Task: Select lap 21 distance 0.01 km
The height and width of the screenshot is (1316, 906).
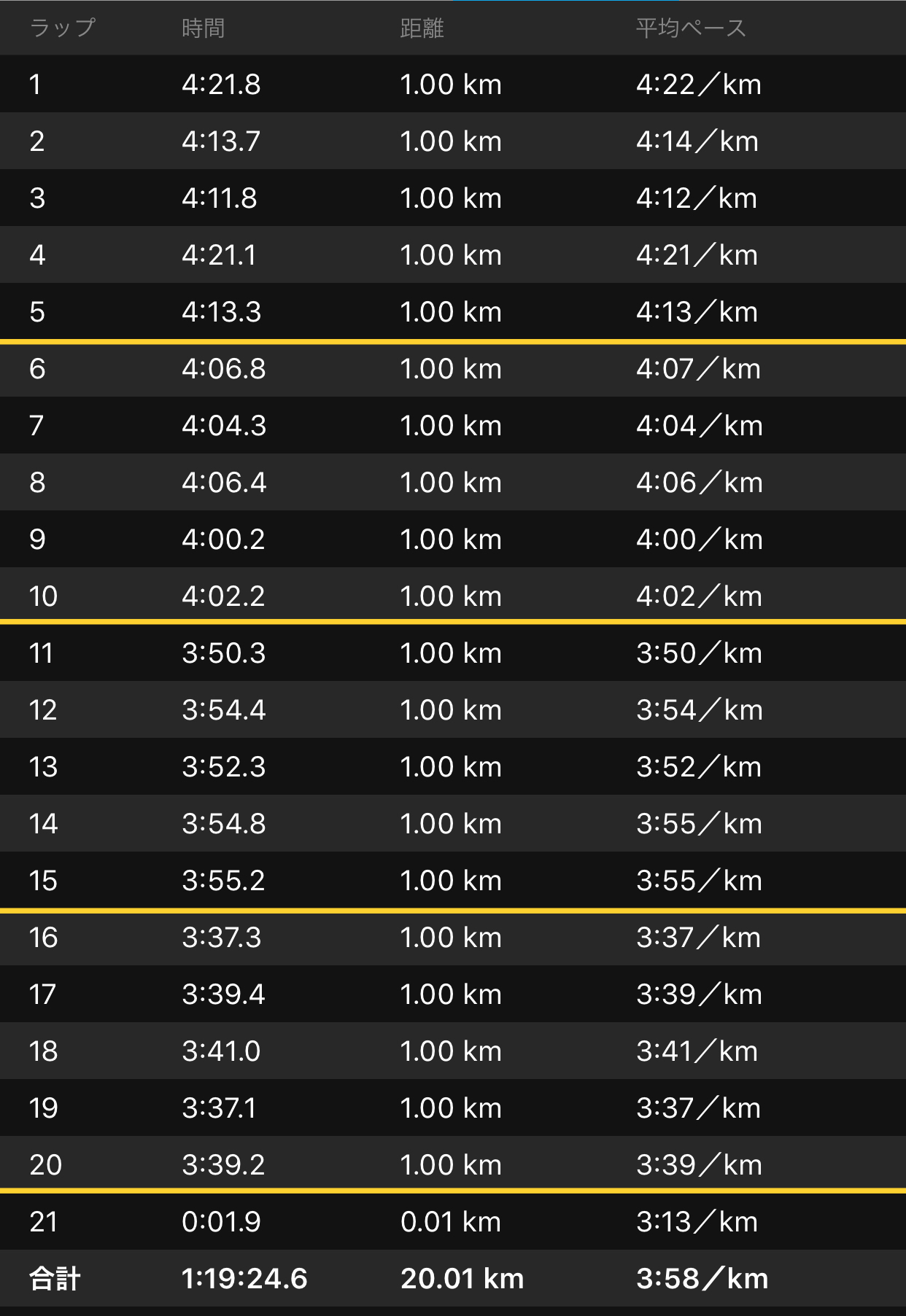Action: click(451, 1222)
